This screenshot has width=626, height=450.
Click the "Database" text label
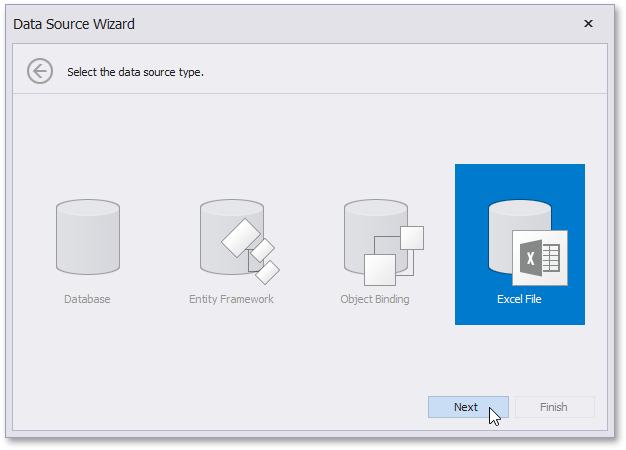[87, 299]
